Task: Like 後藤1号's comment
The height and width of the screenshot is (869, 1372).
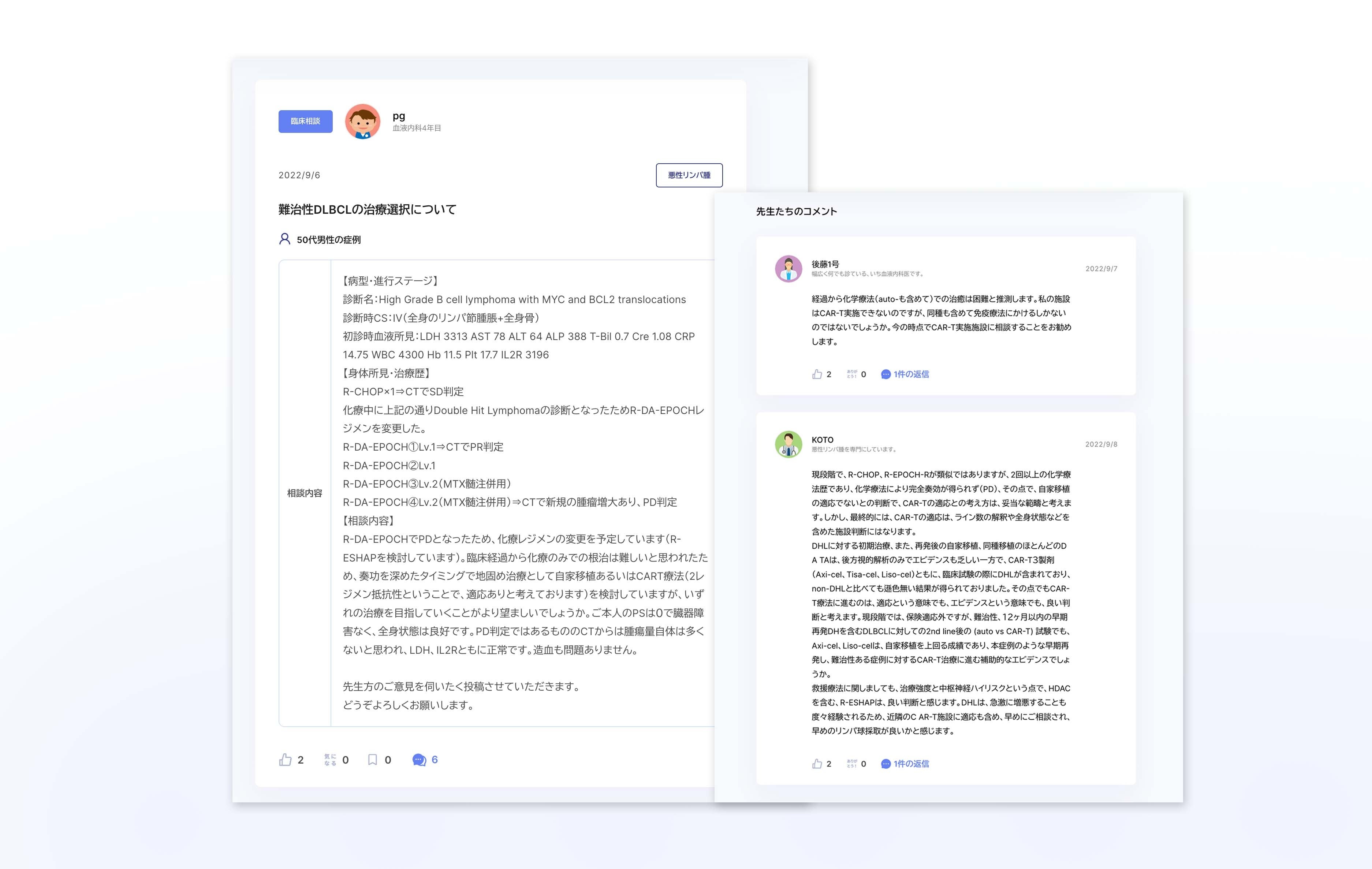Action: coord(817,374)
